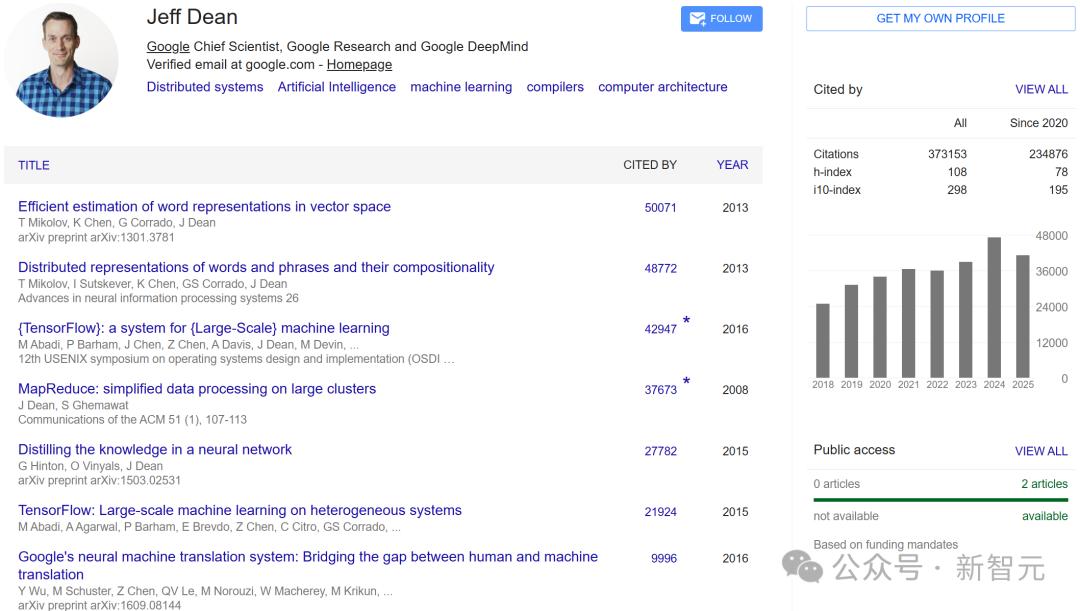Expand Public access with View All
1080x611 pixels.
coord(1041,451)
